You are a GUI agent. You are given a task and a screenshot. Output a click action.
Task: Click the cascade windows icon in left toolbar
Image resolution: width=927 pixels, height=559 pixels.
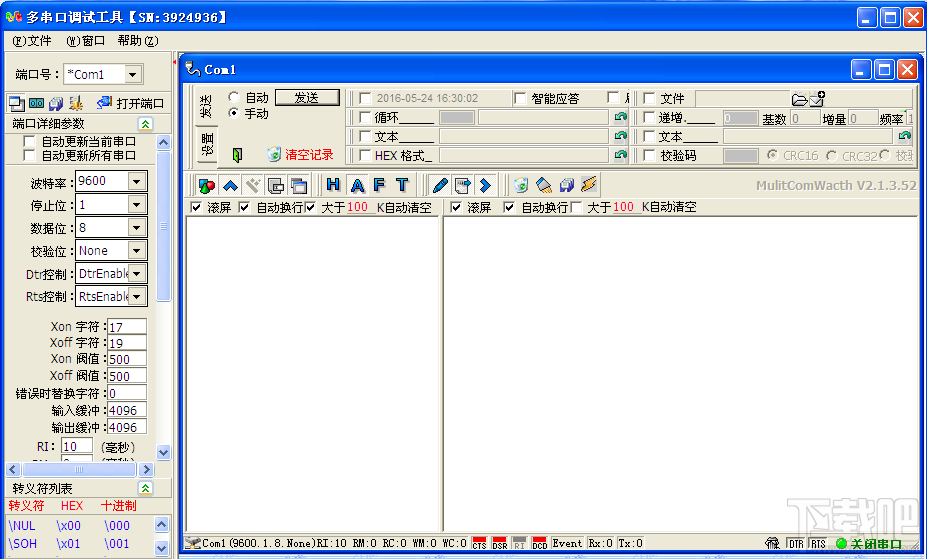tap(16, 103)
